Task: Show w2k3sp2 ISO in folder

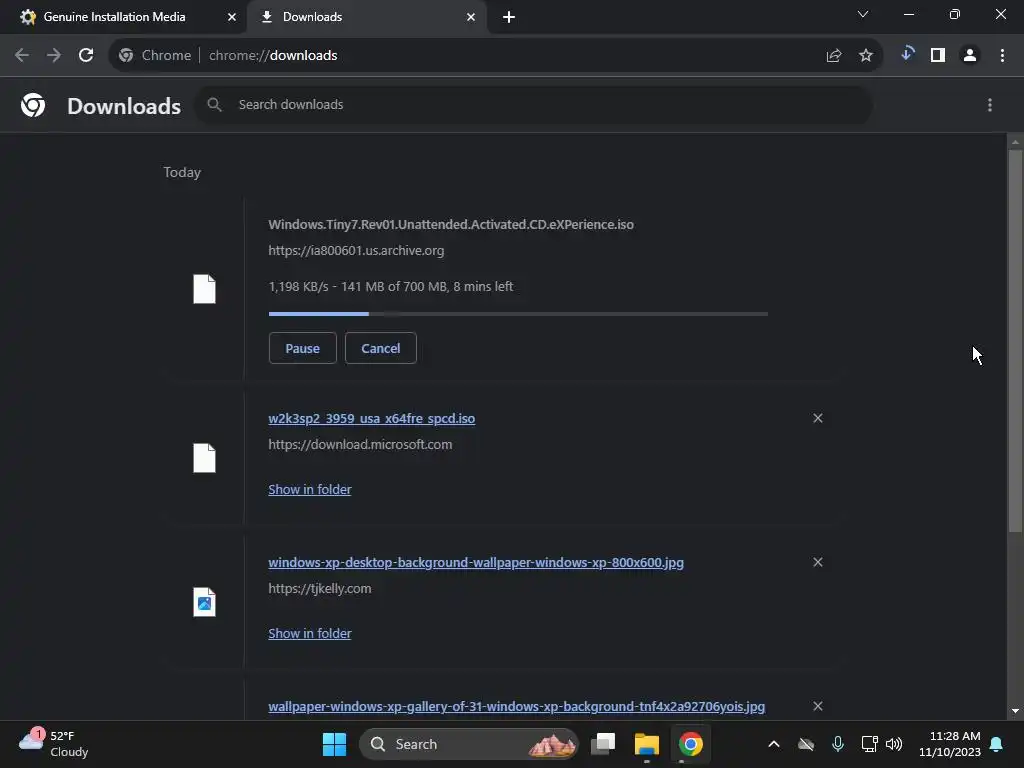Action: tap(310, 490)
